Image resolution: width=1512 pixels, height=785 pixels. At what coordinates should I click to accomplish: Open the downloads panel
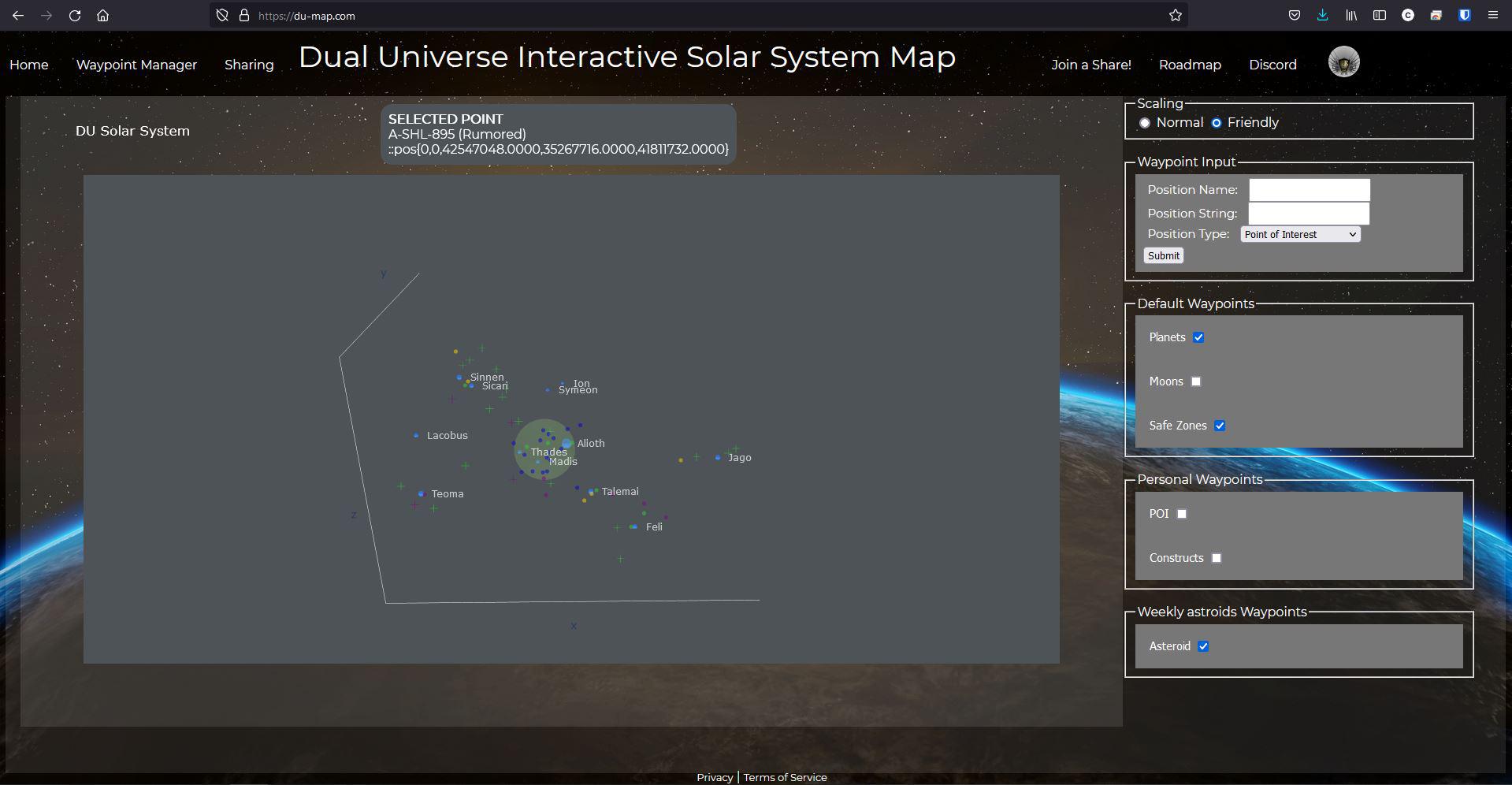(x=1322, y=15)
